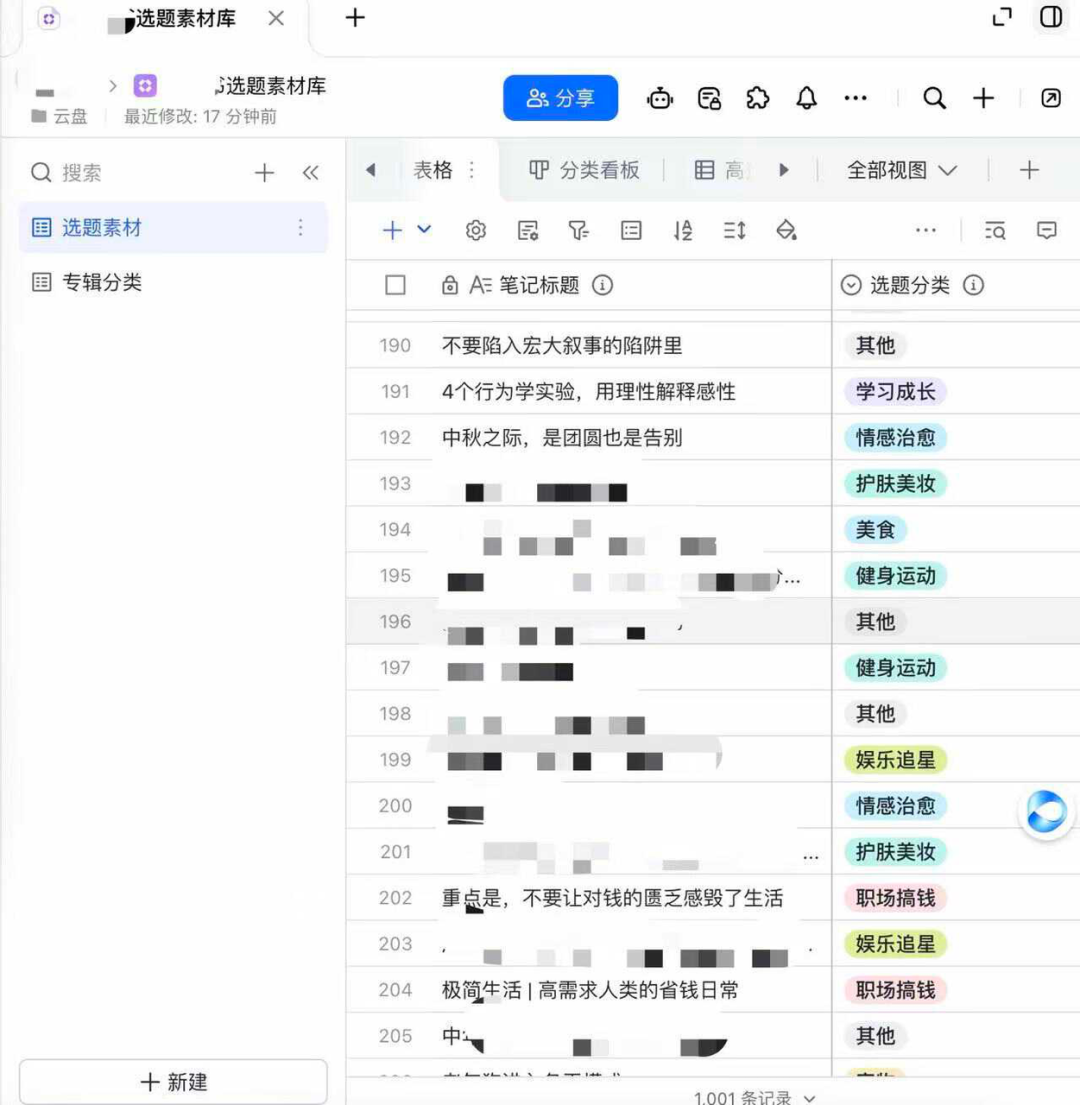Toggle the side panel layout icon

click(1050, 17)
